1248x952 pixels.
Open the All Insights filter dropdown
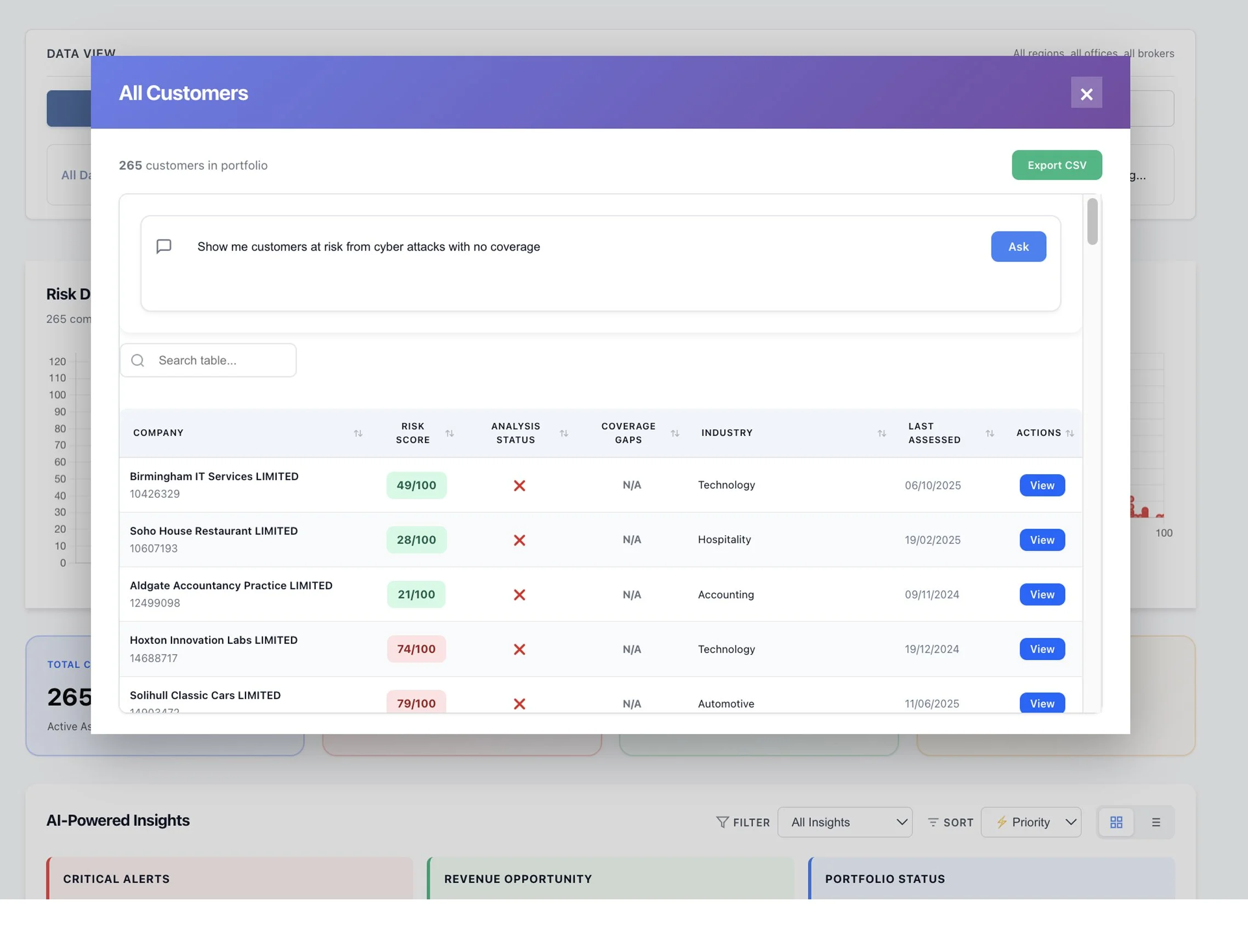click(x=844, y=822)
